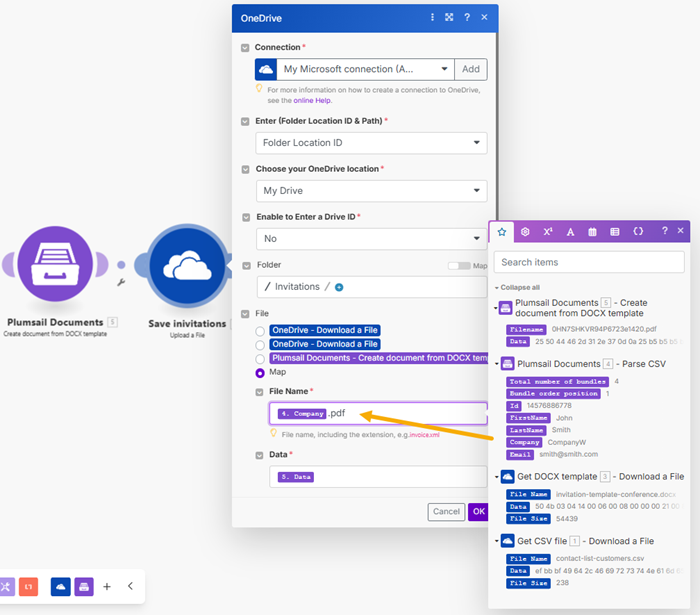Click the Save invitations OneDrive module circle
Screen dimensions: 700x615
(187, 265)
